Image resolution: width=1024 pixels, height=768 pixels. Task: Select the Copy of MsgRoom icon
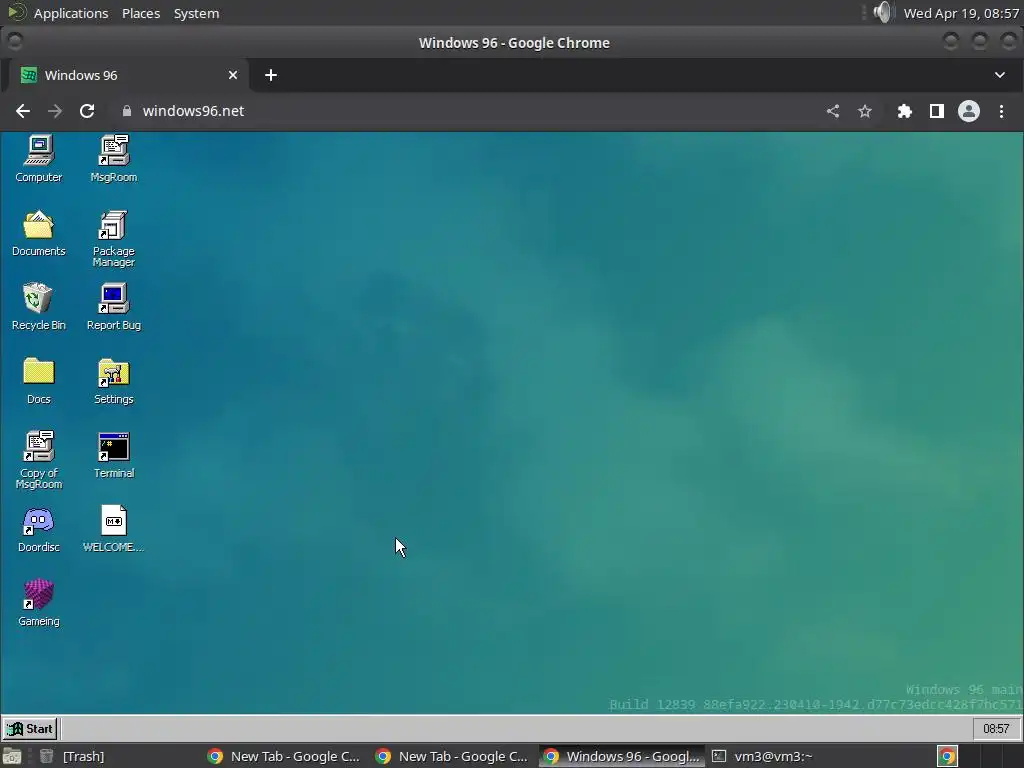[x=39, y=460]
